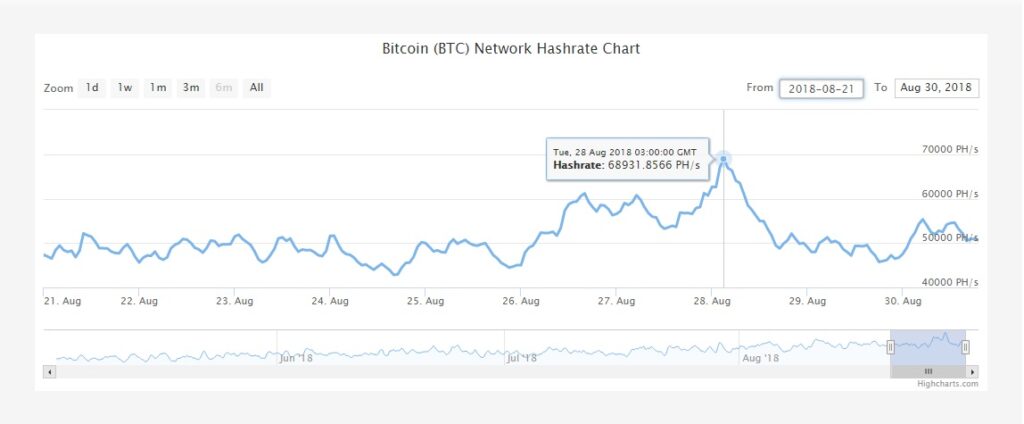Click the left scrollbar arrow of navigator

50,372
